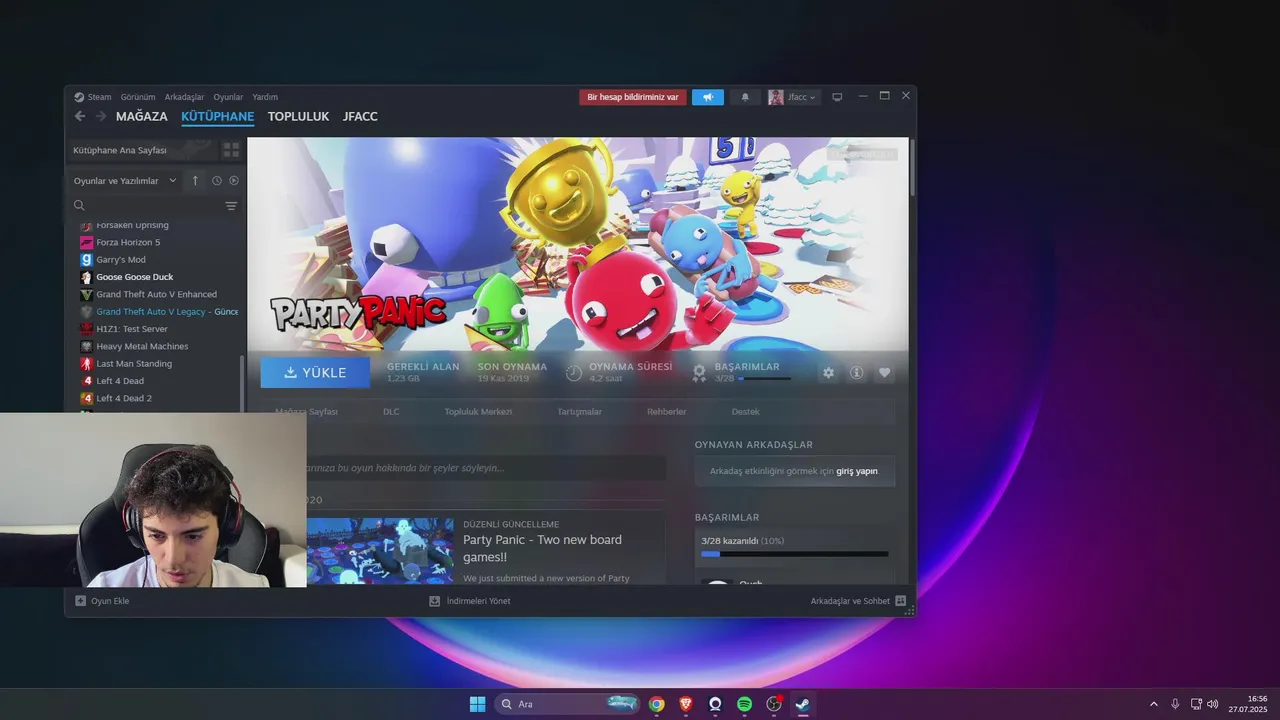Open volume control in system tray
This screenshot has width=1280, height=720.
[x=1213, y=704]
